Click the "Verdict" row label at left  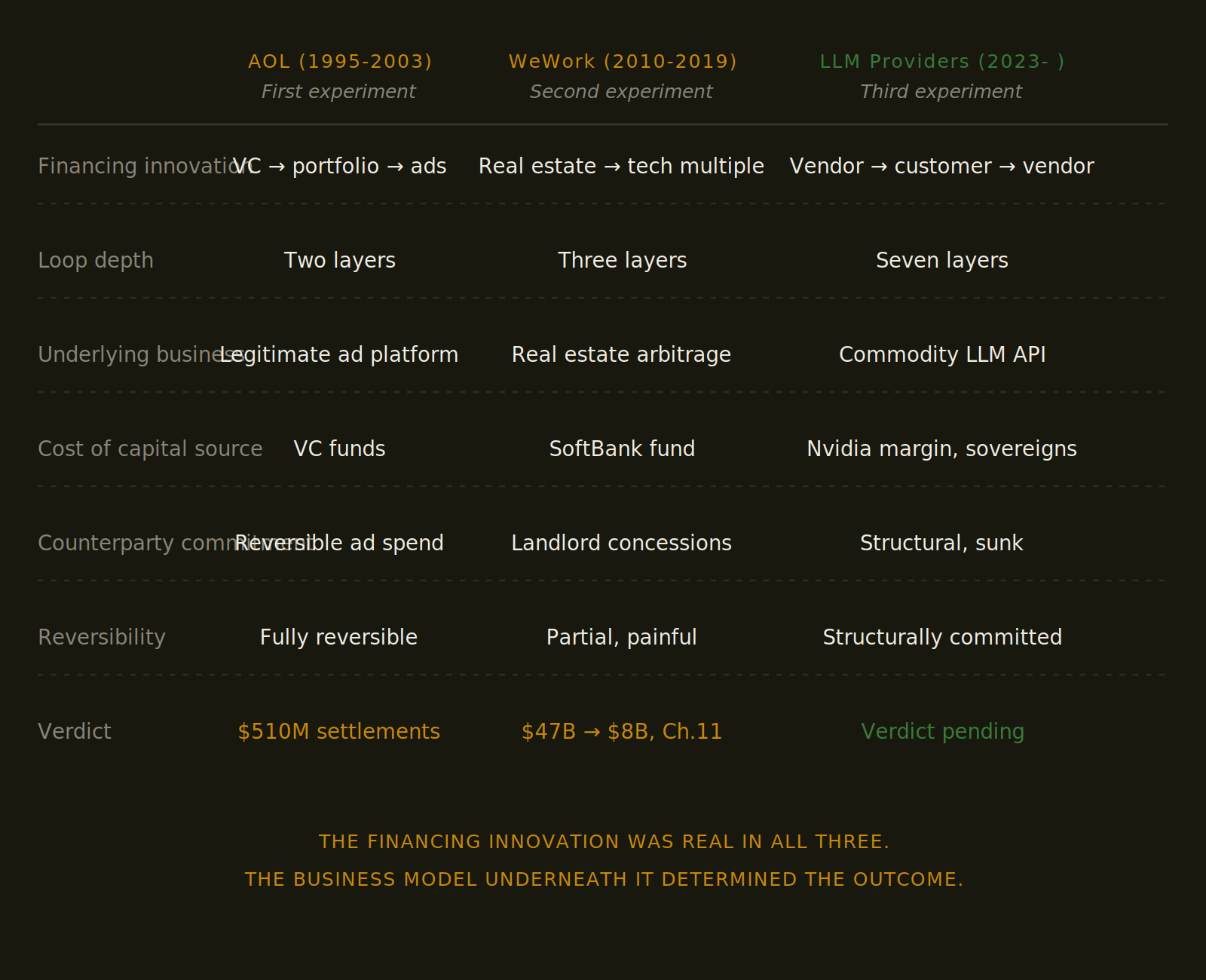point(75,731)
